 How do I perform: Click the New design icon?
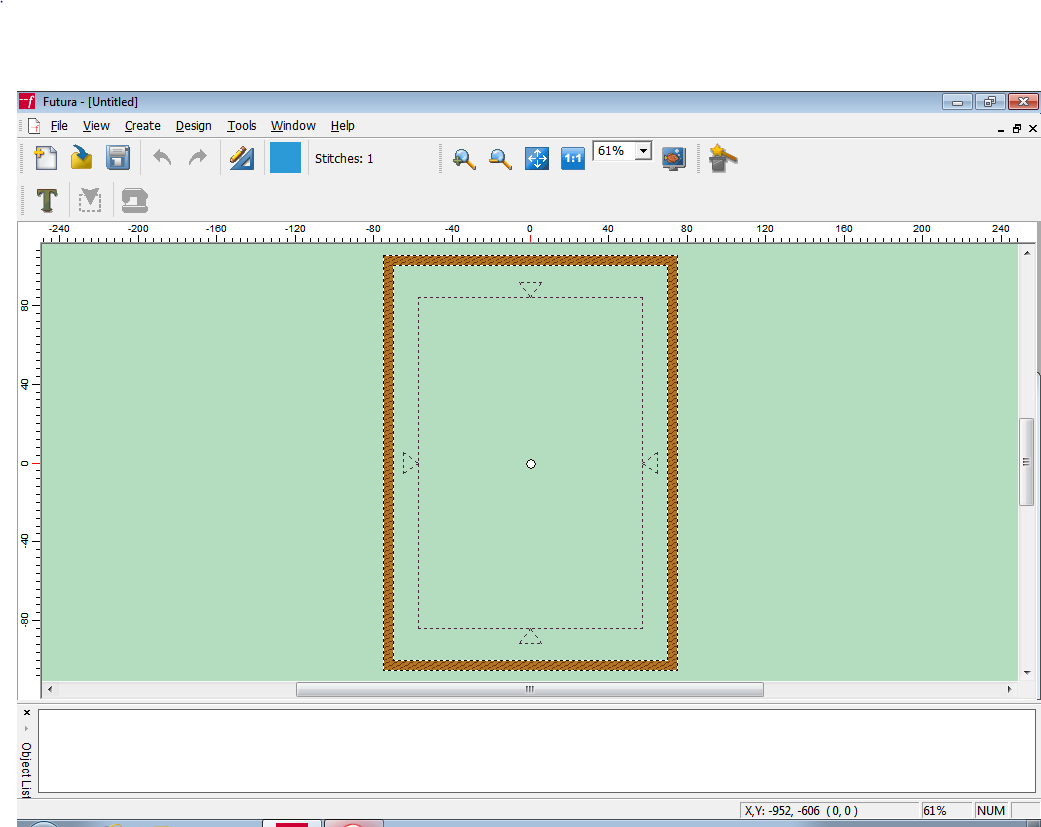pos(45,158)
